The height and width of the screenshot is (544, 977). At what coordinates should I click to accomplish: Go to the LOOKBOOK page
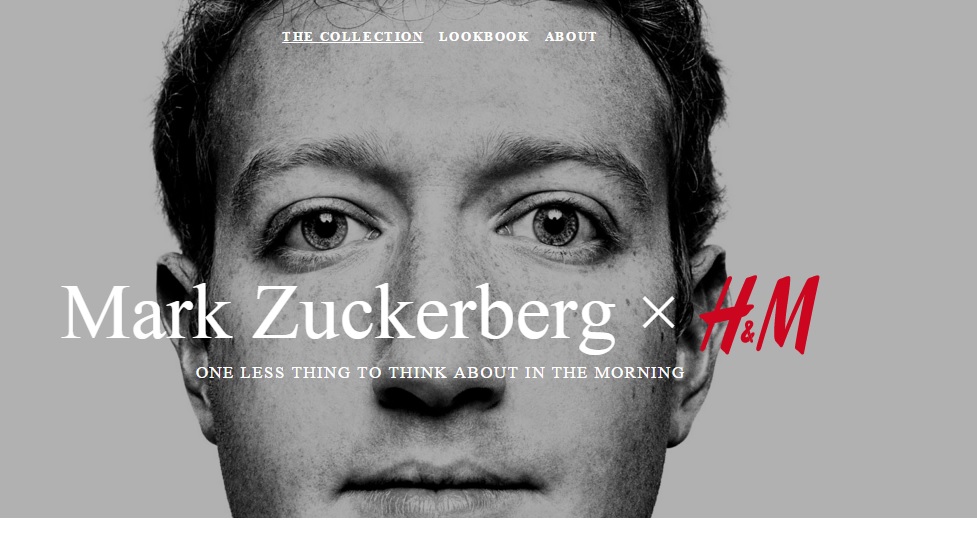(484, 37)
